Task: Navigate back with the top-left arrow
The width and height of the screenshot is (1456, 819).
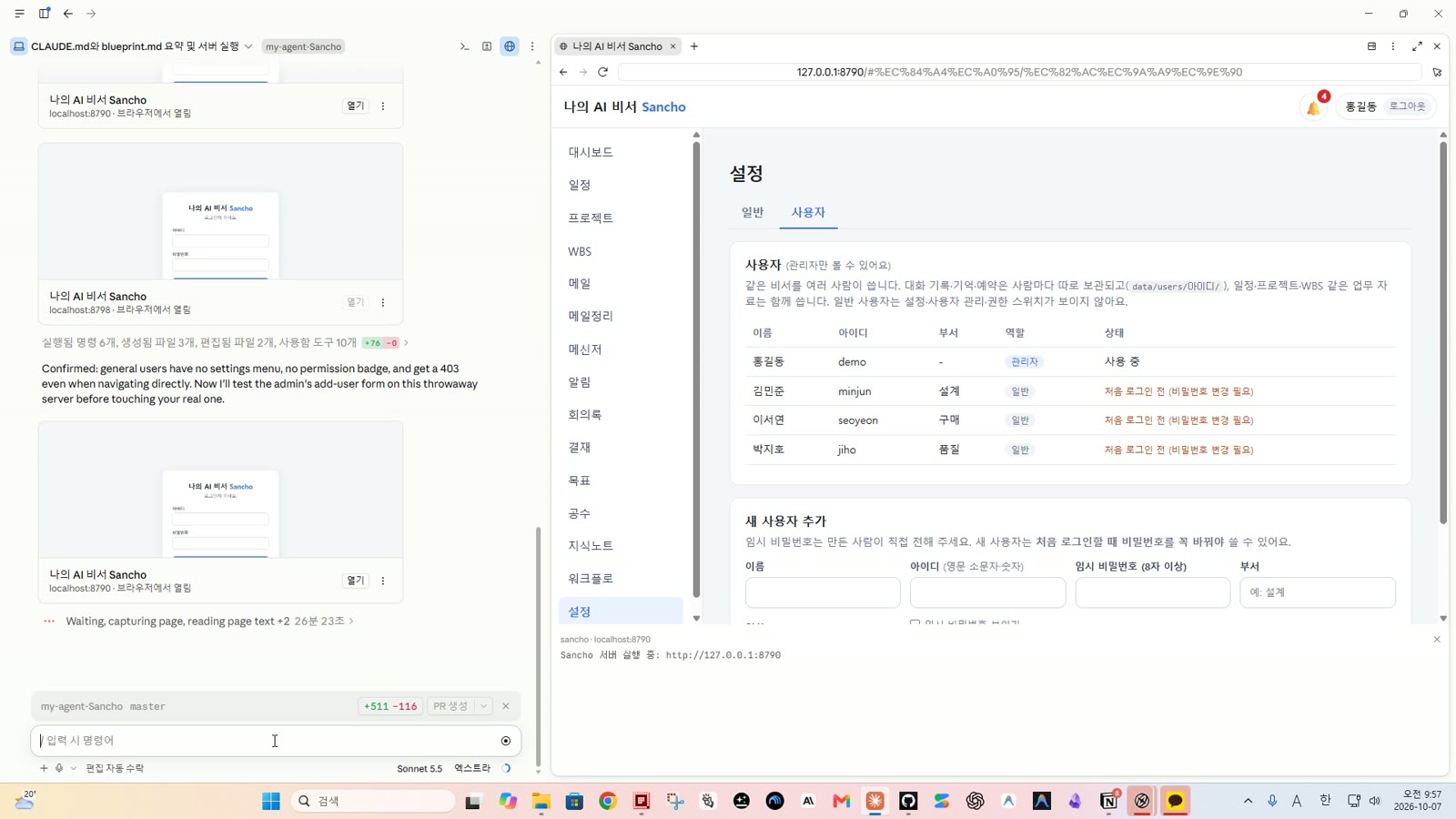Action: 68,14
